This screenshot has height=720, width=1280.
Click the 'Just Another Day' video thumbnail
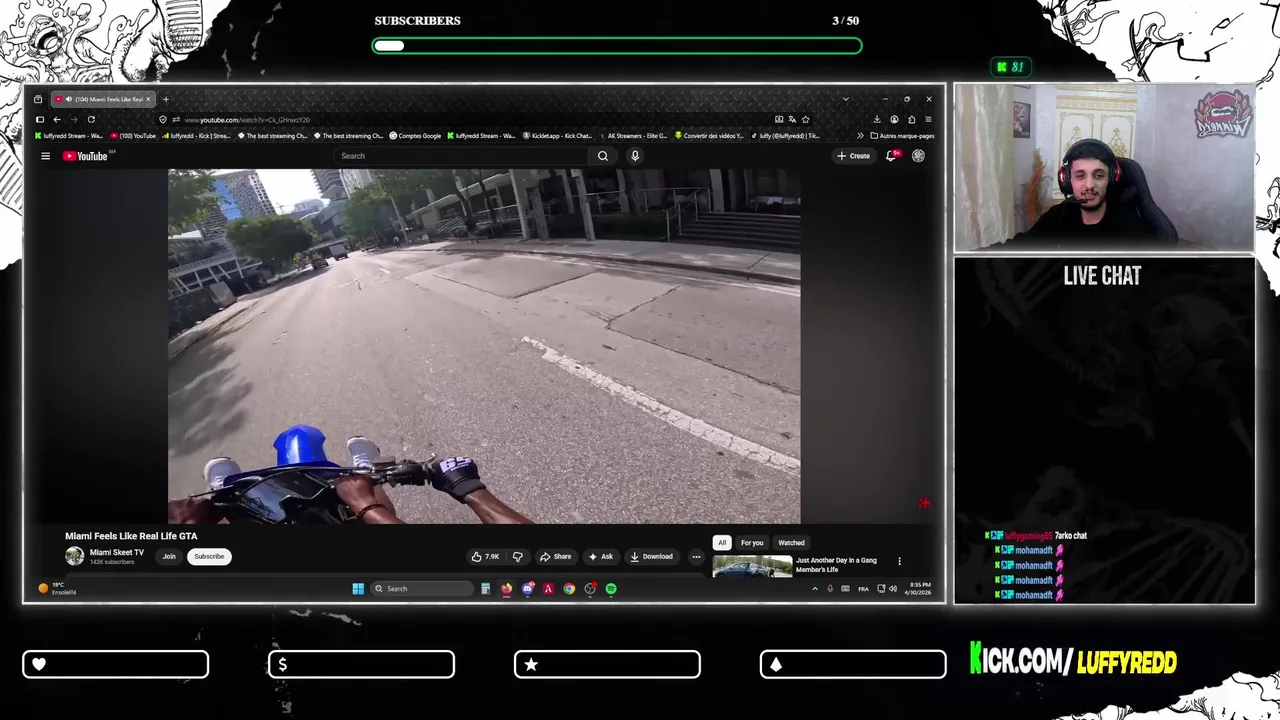tap(752, 566)
